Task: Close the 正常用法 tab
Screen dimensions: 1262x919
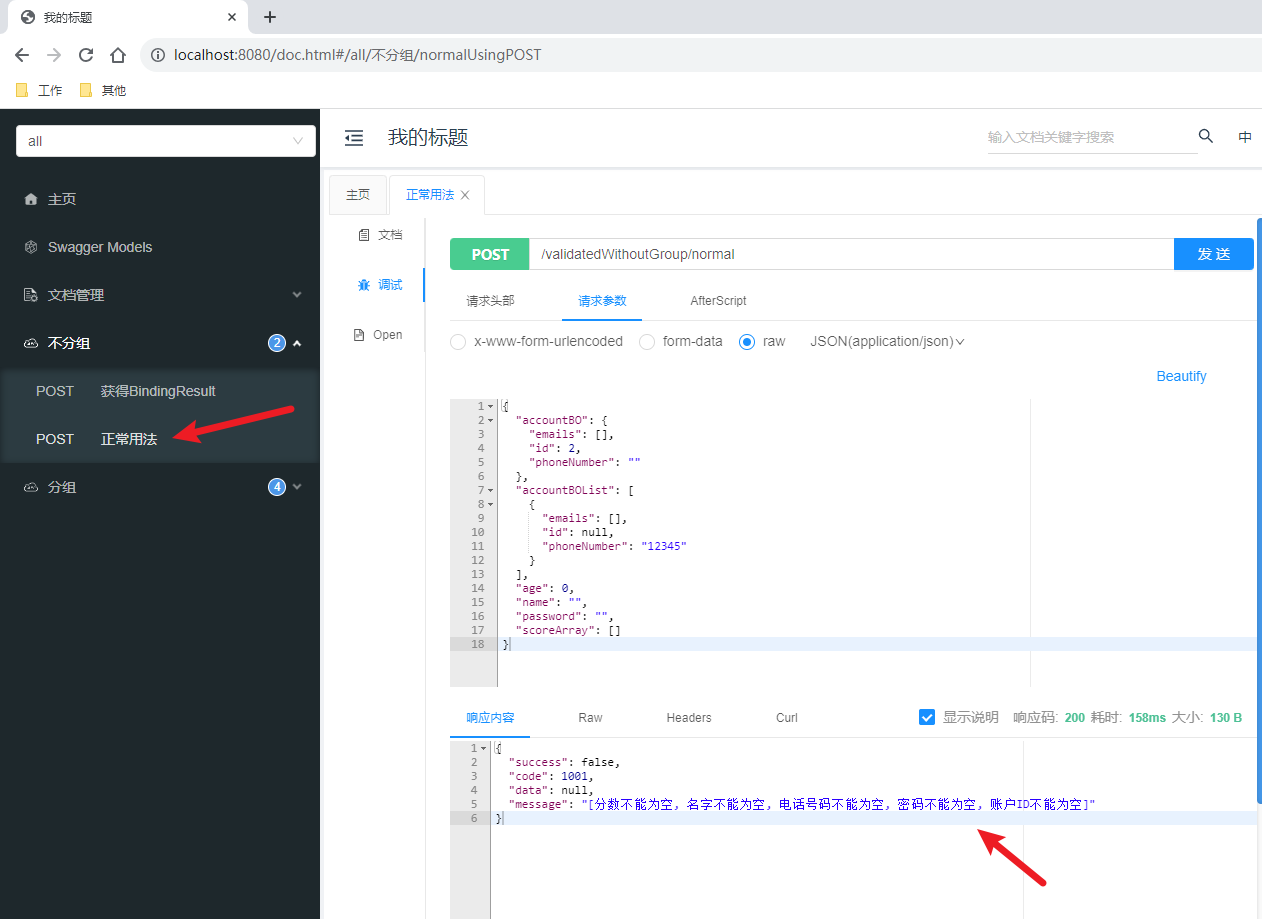Action: click(x=465, y=195)
